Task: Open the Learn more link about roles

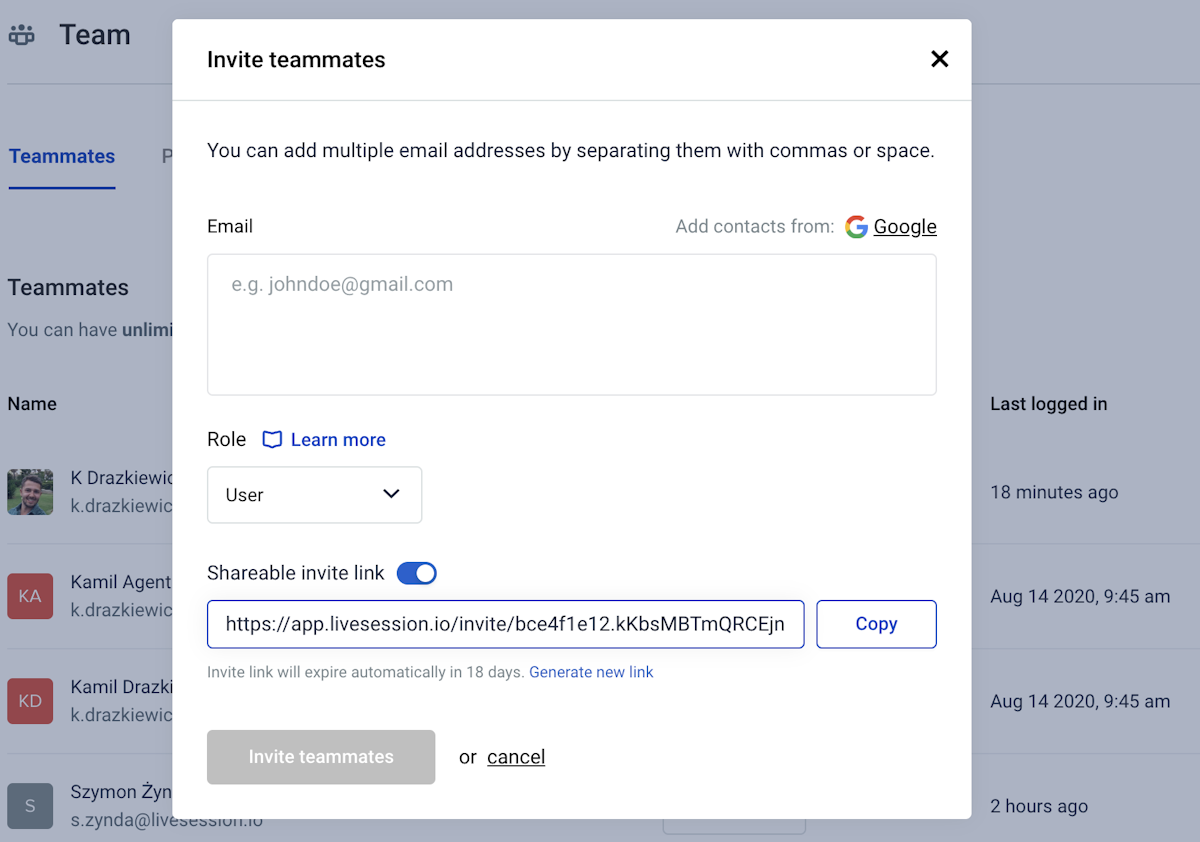Action: tap(338, 440)
